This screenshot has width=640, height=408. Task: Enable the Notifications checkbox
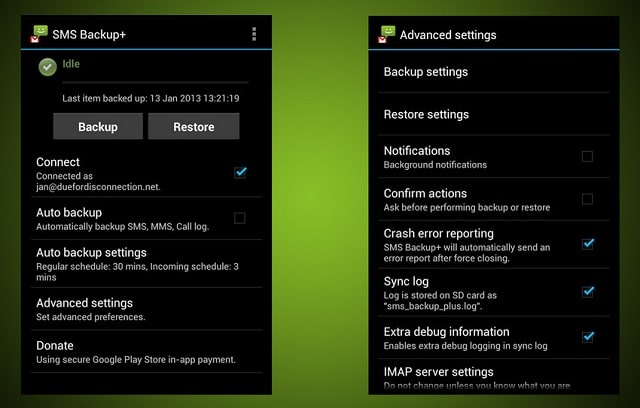587,156
